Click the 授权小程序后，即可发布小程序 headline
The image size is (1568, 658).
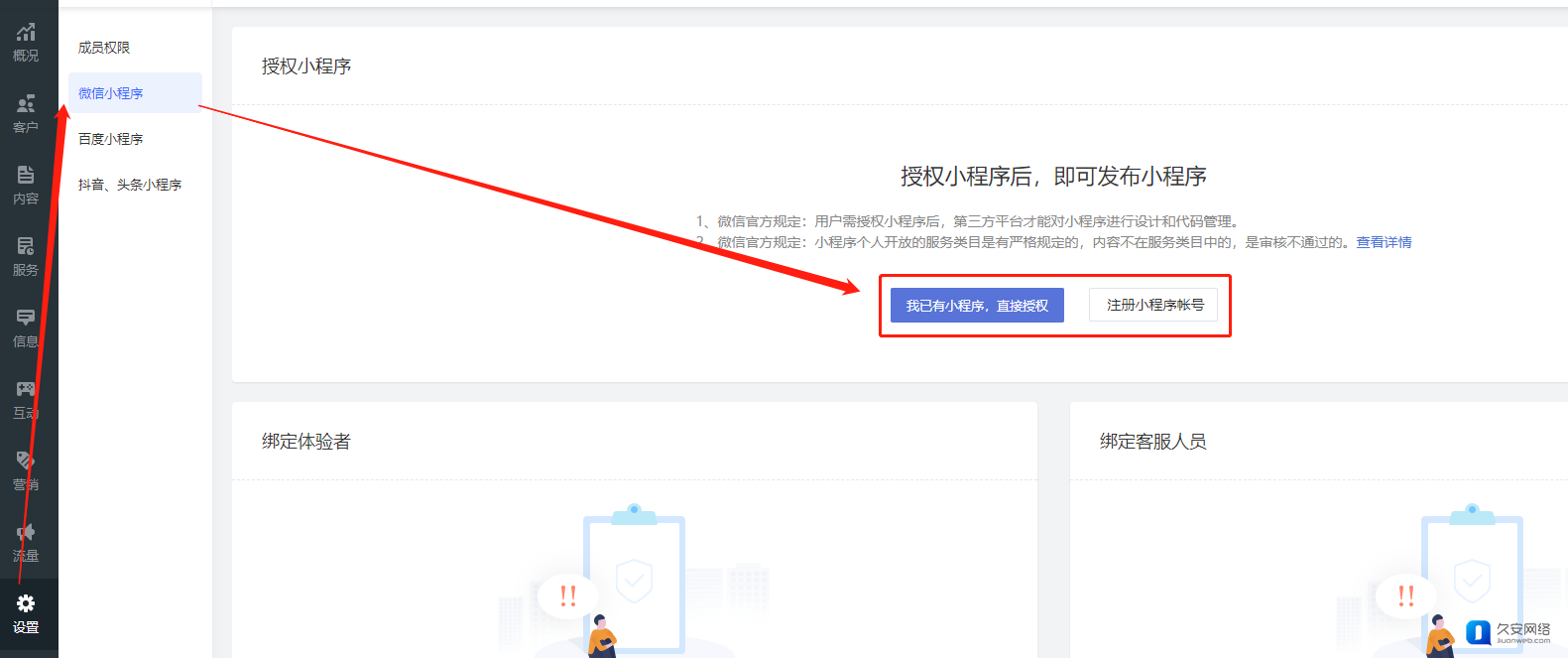[x=1053, y=177]
